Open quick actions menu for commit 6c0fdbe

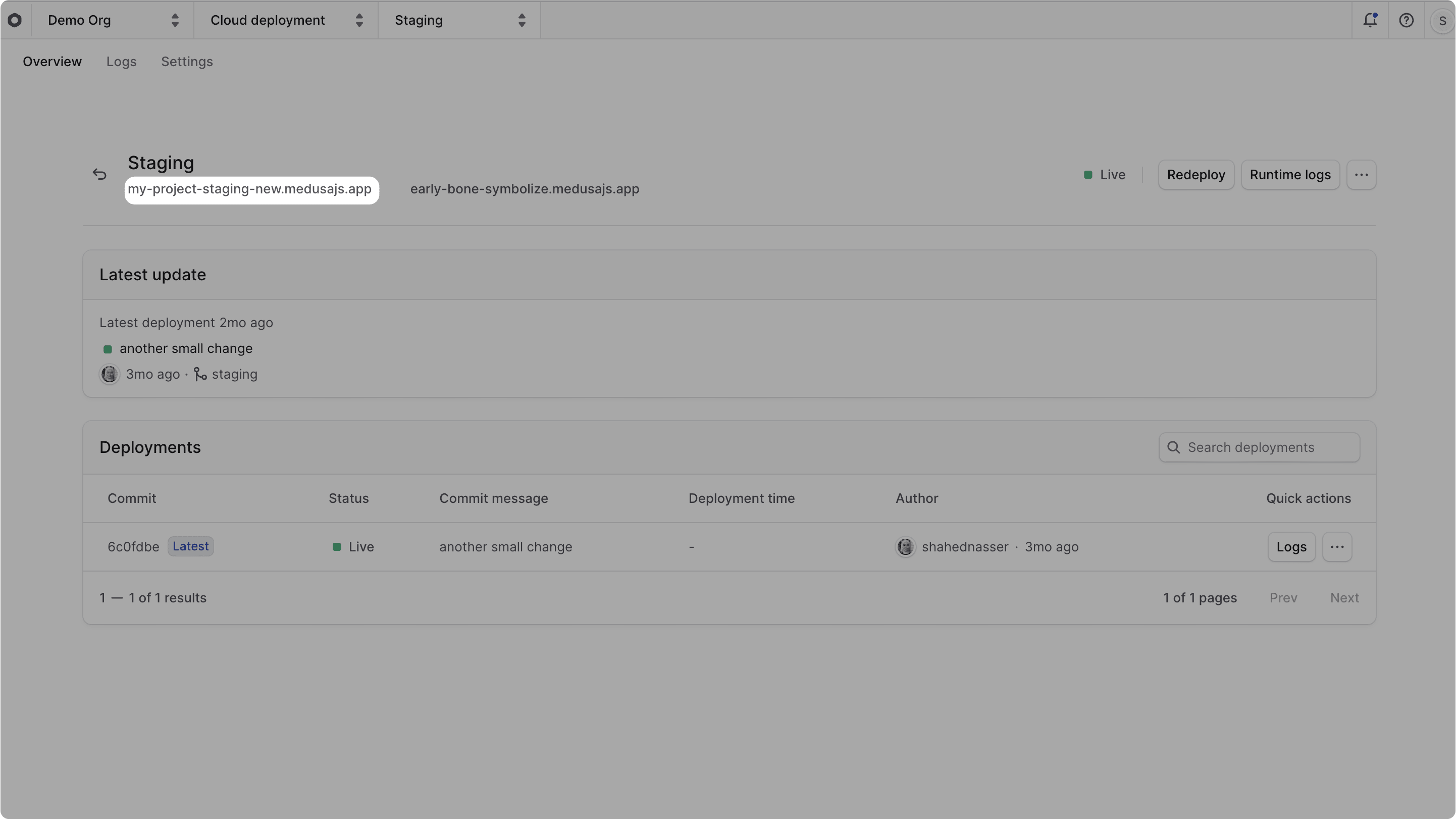(x=1337, y=546)
